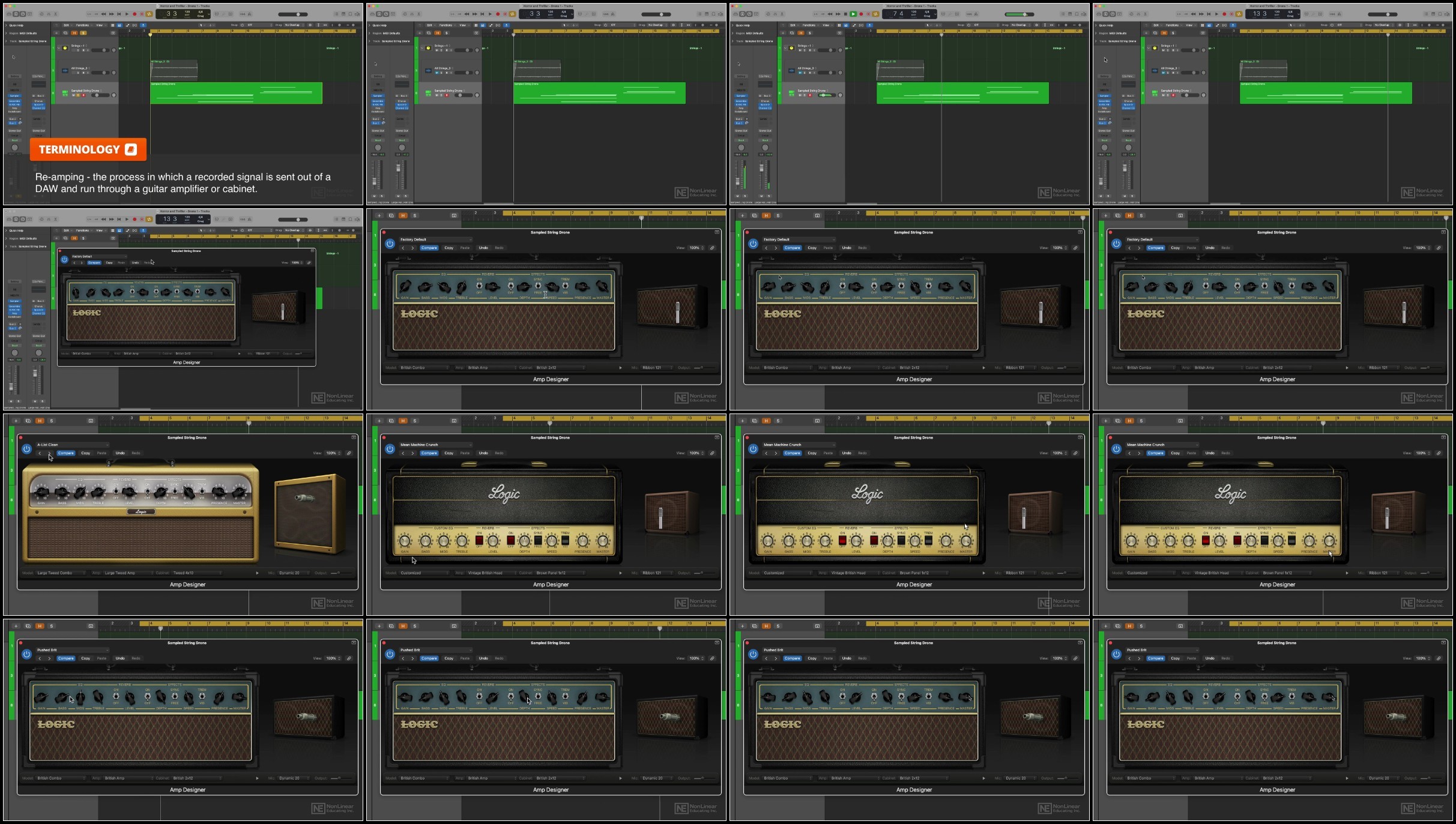Viewport: 1456px width, 824px height.
Task: Open List Editors icon in frame showing position 7 4
Action: (x=1063, y=14)
